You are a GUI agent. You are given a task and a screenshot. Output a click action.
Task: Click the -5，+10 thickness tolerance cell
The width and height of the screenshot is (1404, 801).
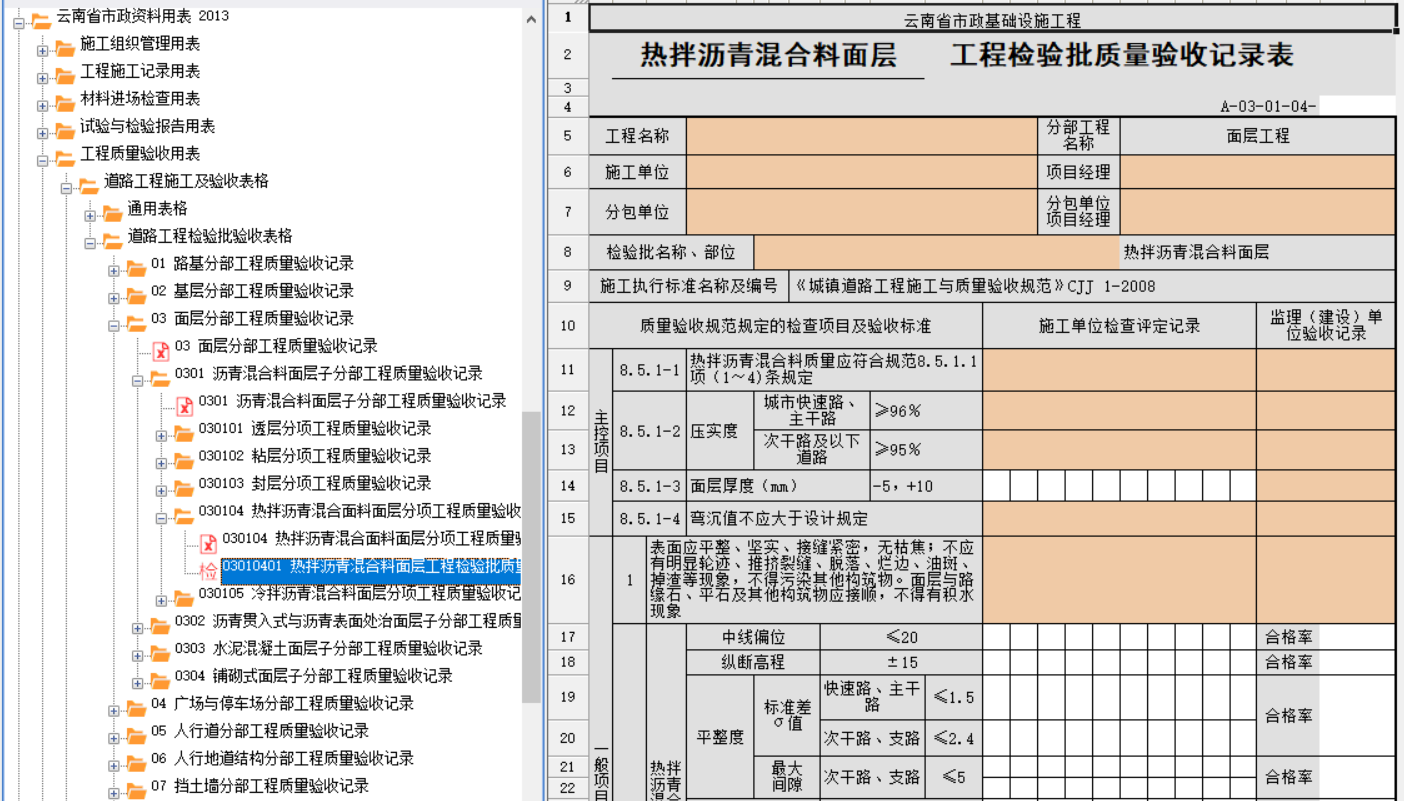[x=925, y=486]
